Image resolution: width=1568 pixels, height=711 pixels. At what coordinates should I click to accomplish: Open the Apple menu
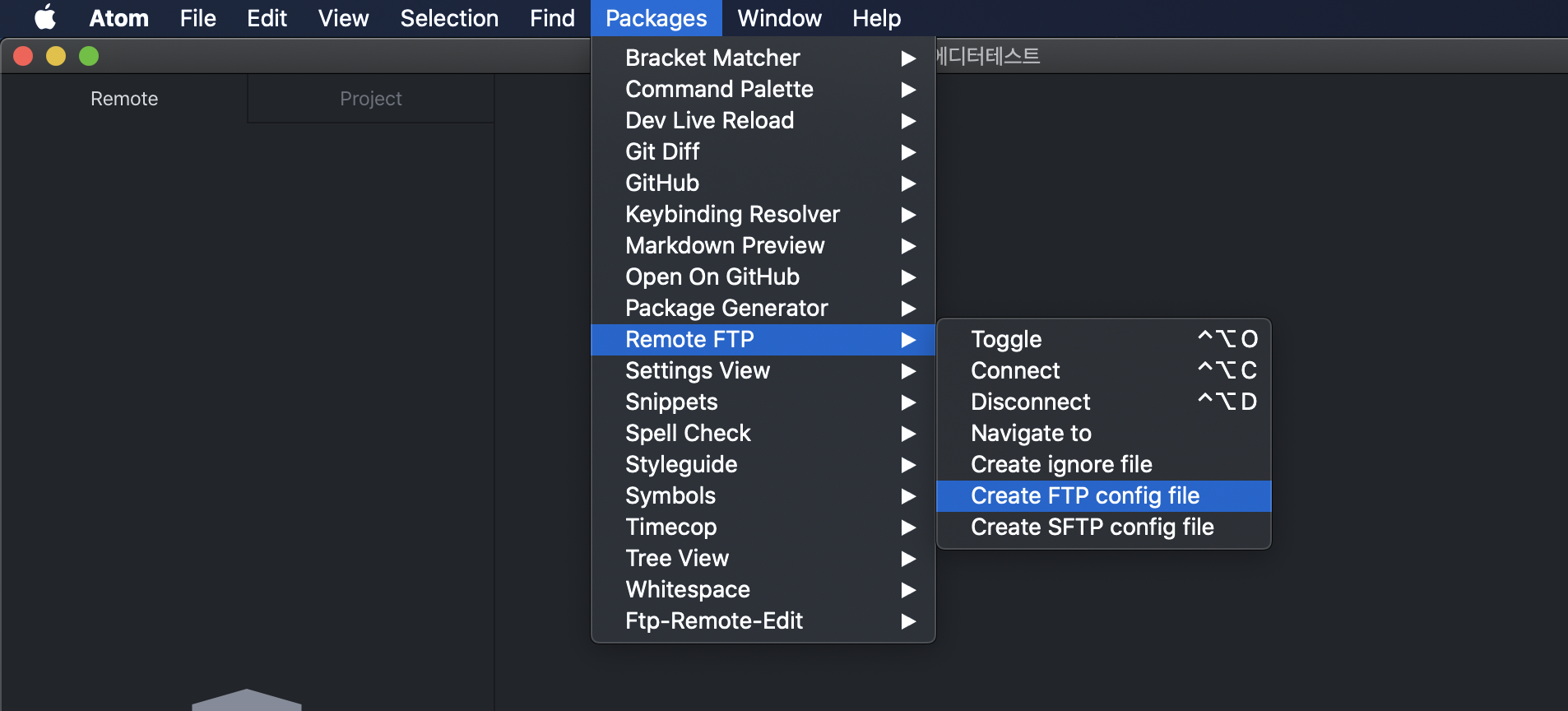tap(45, 17)
